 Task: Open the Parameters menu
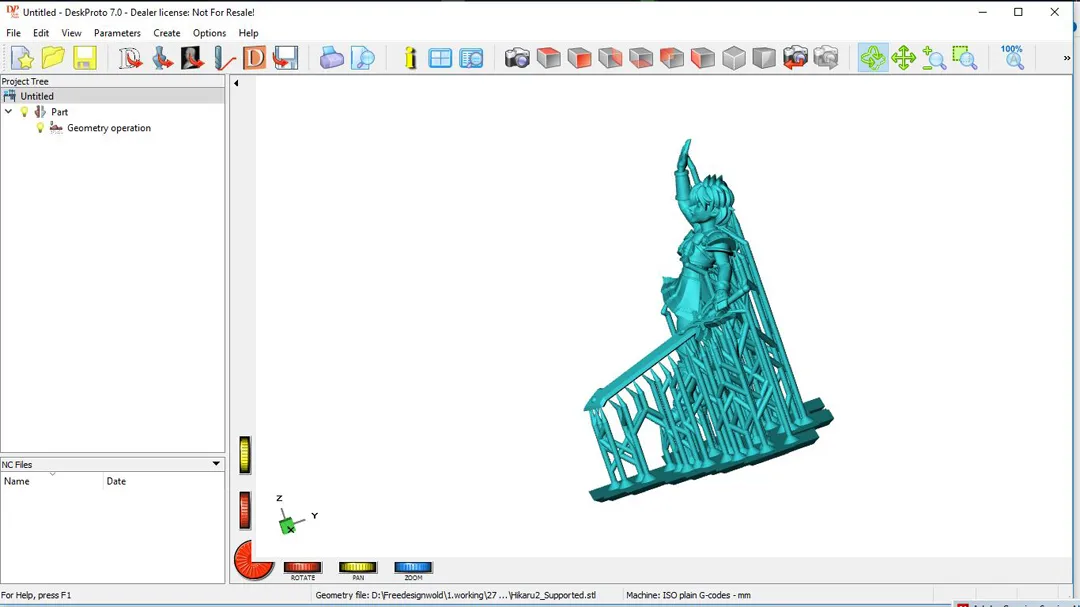click(x=117, y=33)
